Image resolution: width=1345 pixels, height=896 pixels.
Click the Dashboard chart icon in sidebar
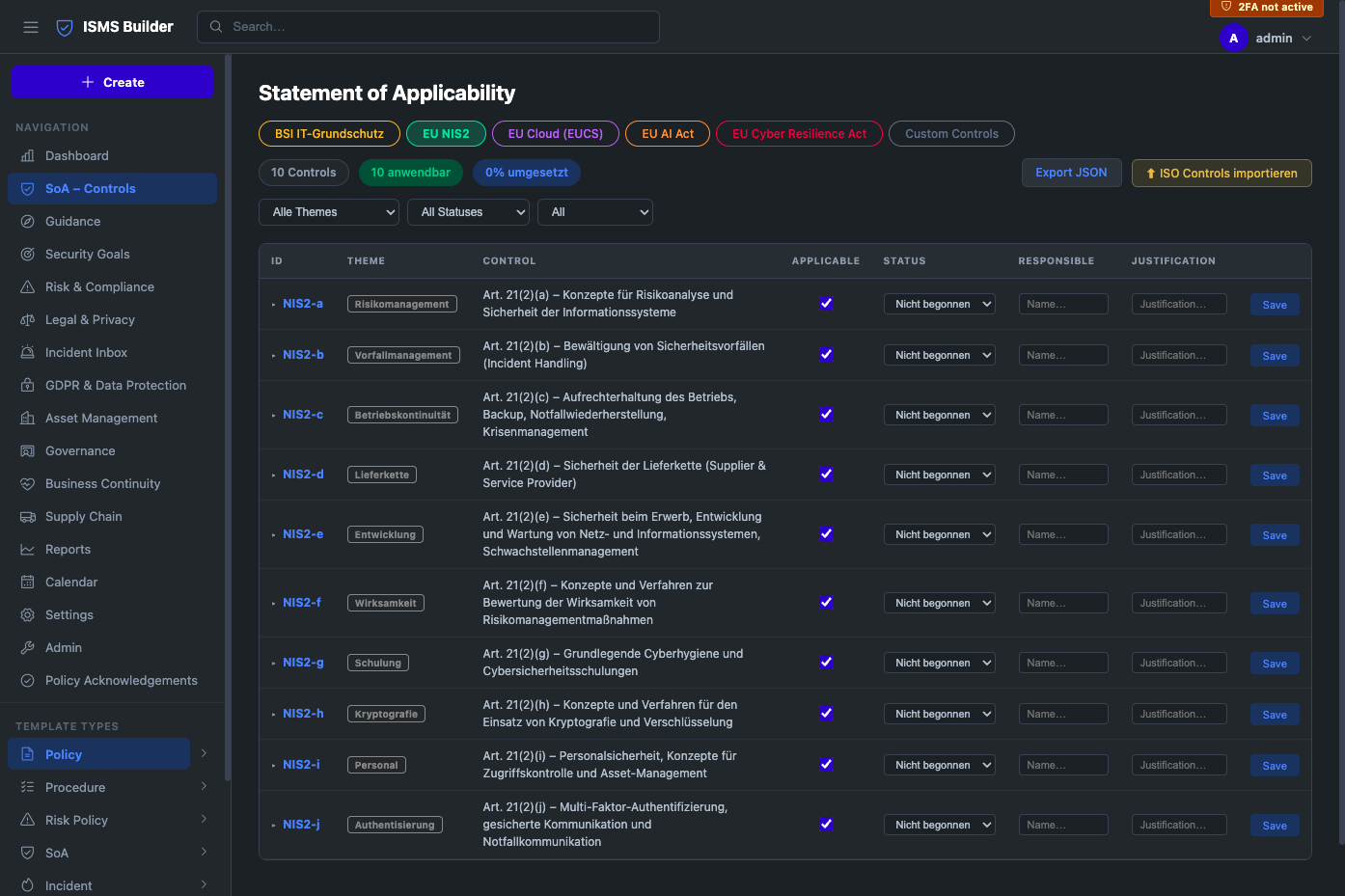point(28,156)
